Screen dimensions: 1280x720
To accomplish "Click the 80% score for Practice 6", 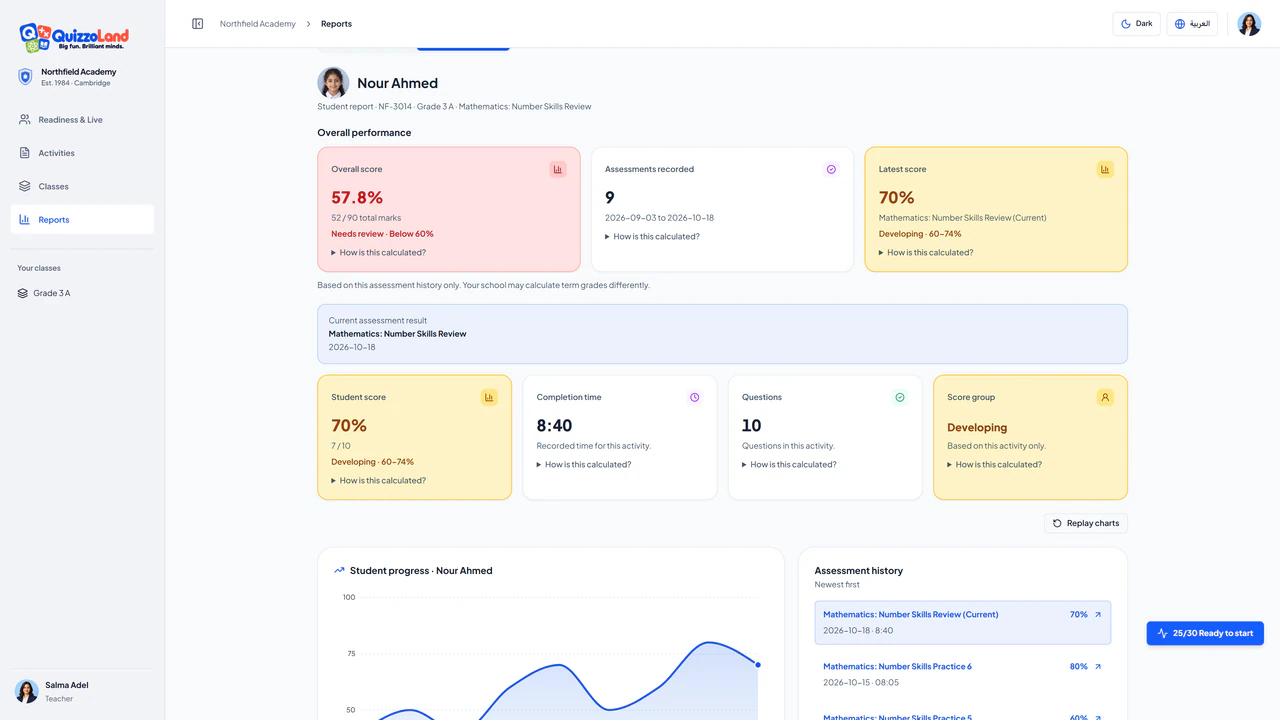I will tap(1079, 667).
